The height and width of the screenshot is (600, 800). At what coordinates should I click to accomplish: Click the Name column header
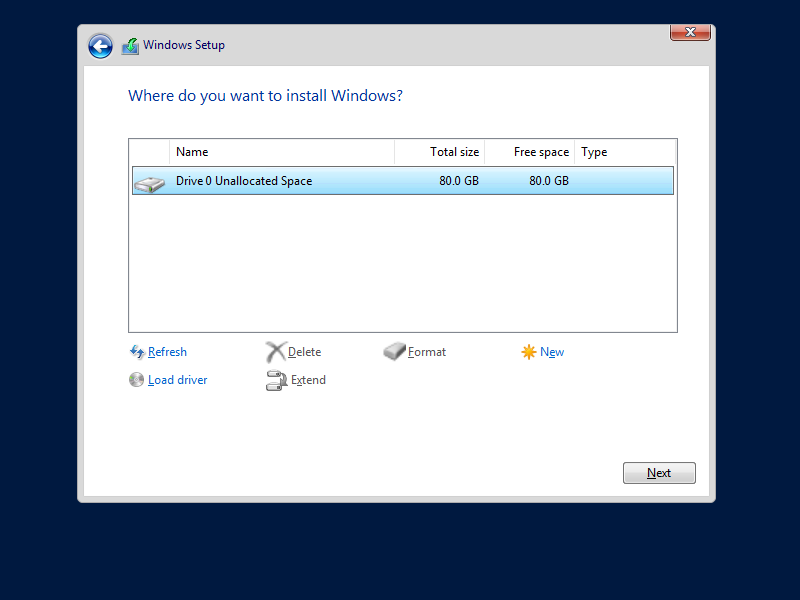(x=282, y=152)
